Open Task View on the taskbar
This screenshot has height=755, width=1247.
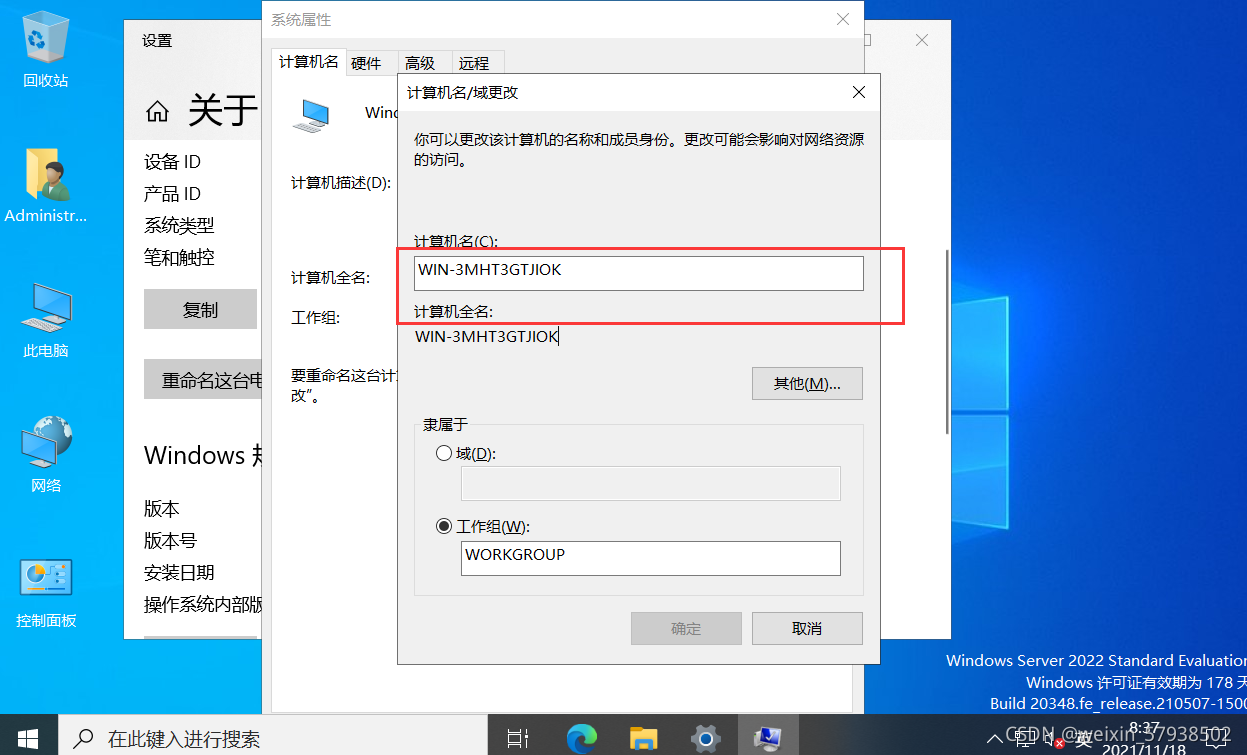point(517,739)
